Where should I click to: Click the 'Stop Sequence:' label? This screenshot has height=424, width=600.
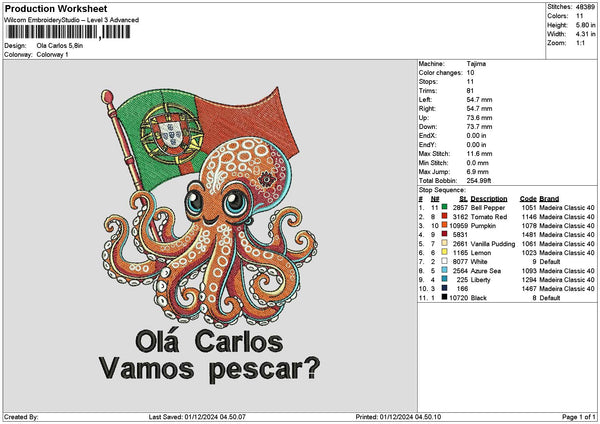pyautogui.click(x=442, y=190)
